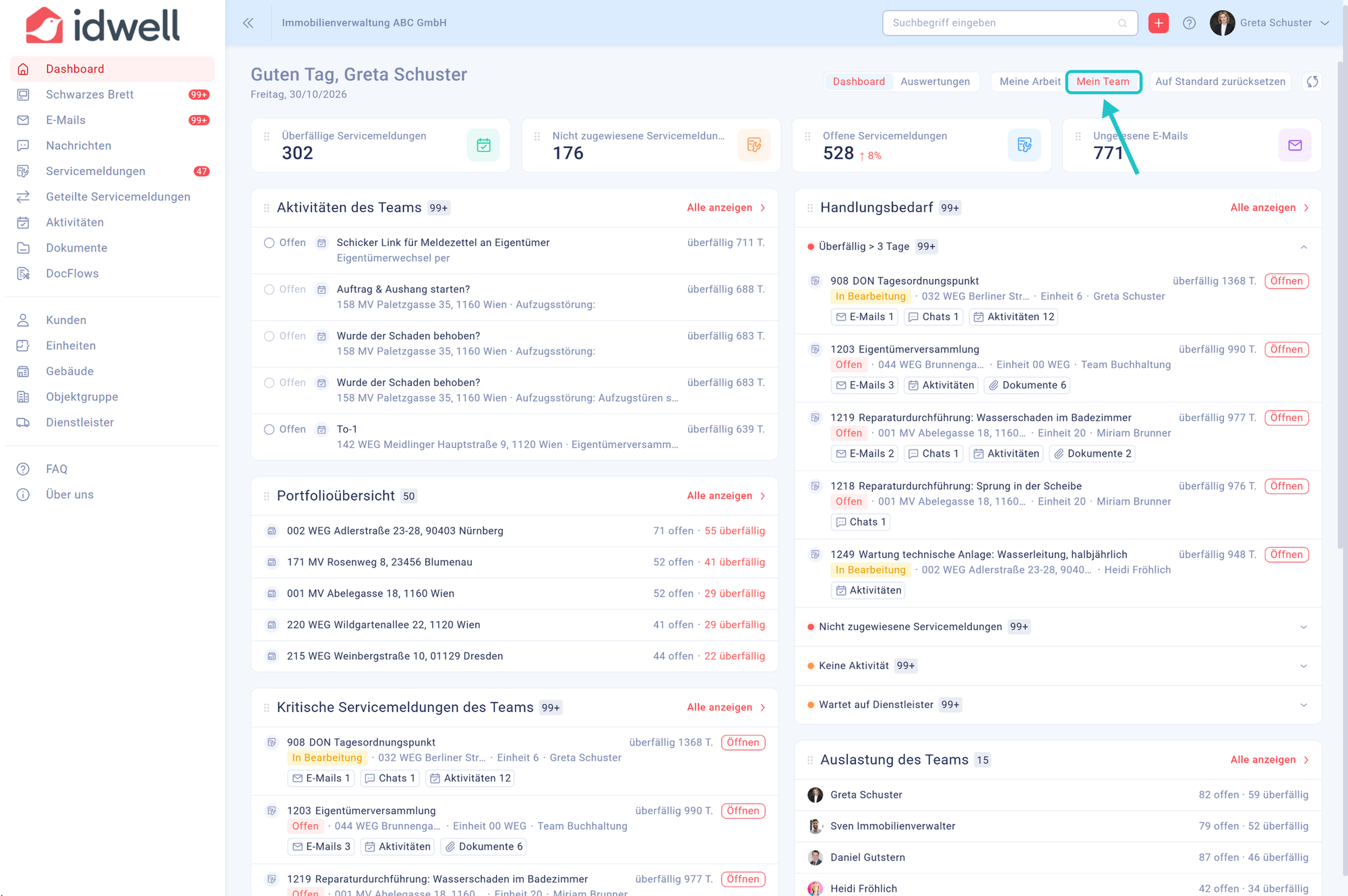Click the Ungelesene E-Mails envelope icon
The height and width of the screenshot is (896, 1348).
[1295, 145]
